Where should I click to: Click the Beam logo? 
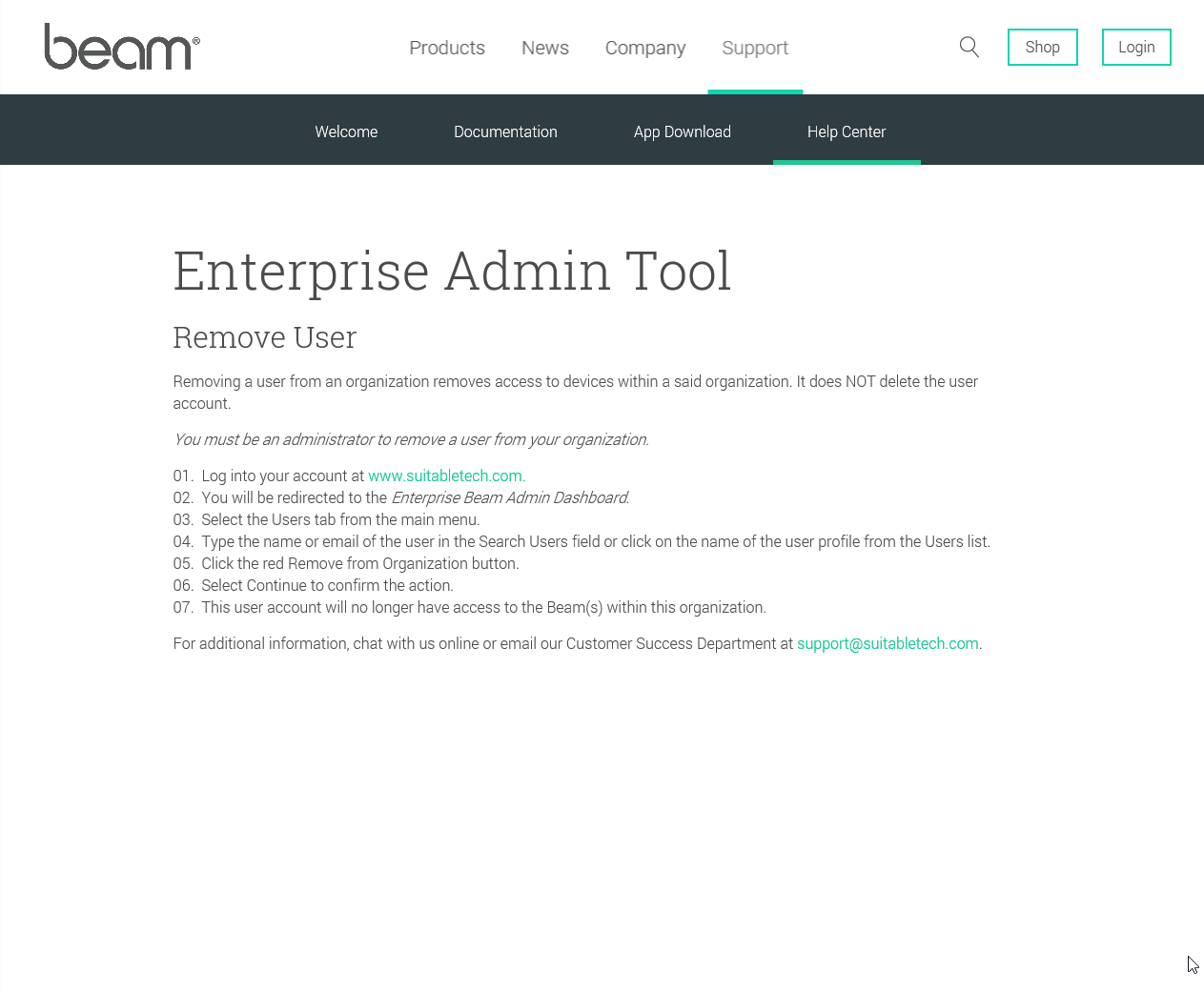[x=122, y=47]
